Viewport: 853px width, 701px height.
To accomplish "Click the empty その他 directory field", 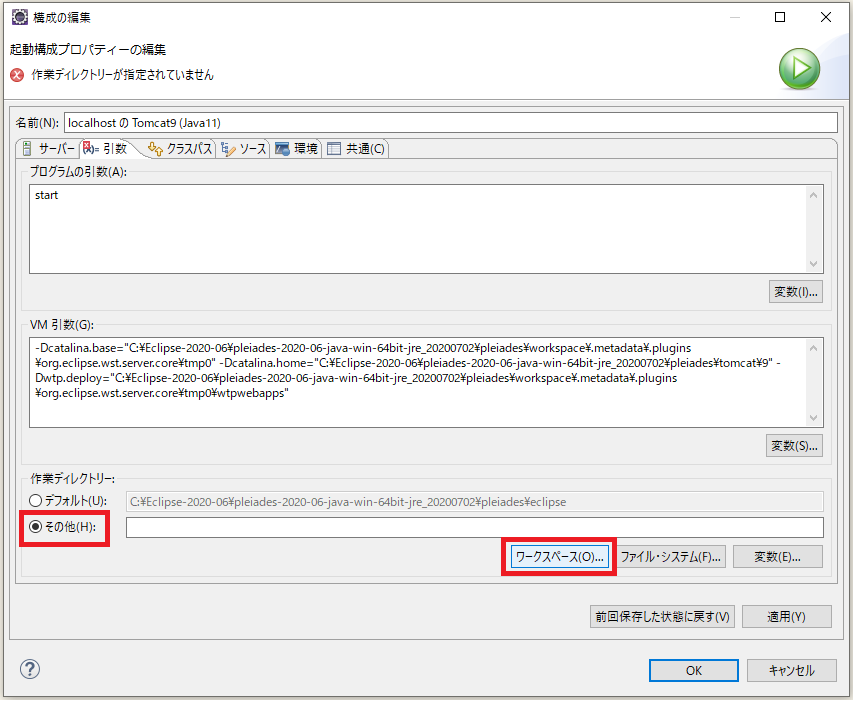I will pyautogui.click(x=474, y=528).
